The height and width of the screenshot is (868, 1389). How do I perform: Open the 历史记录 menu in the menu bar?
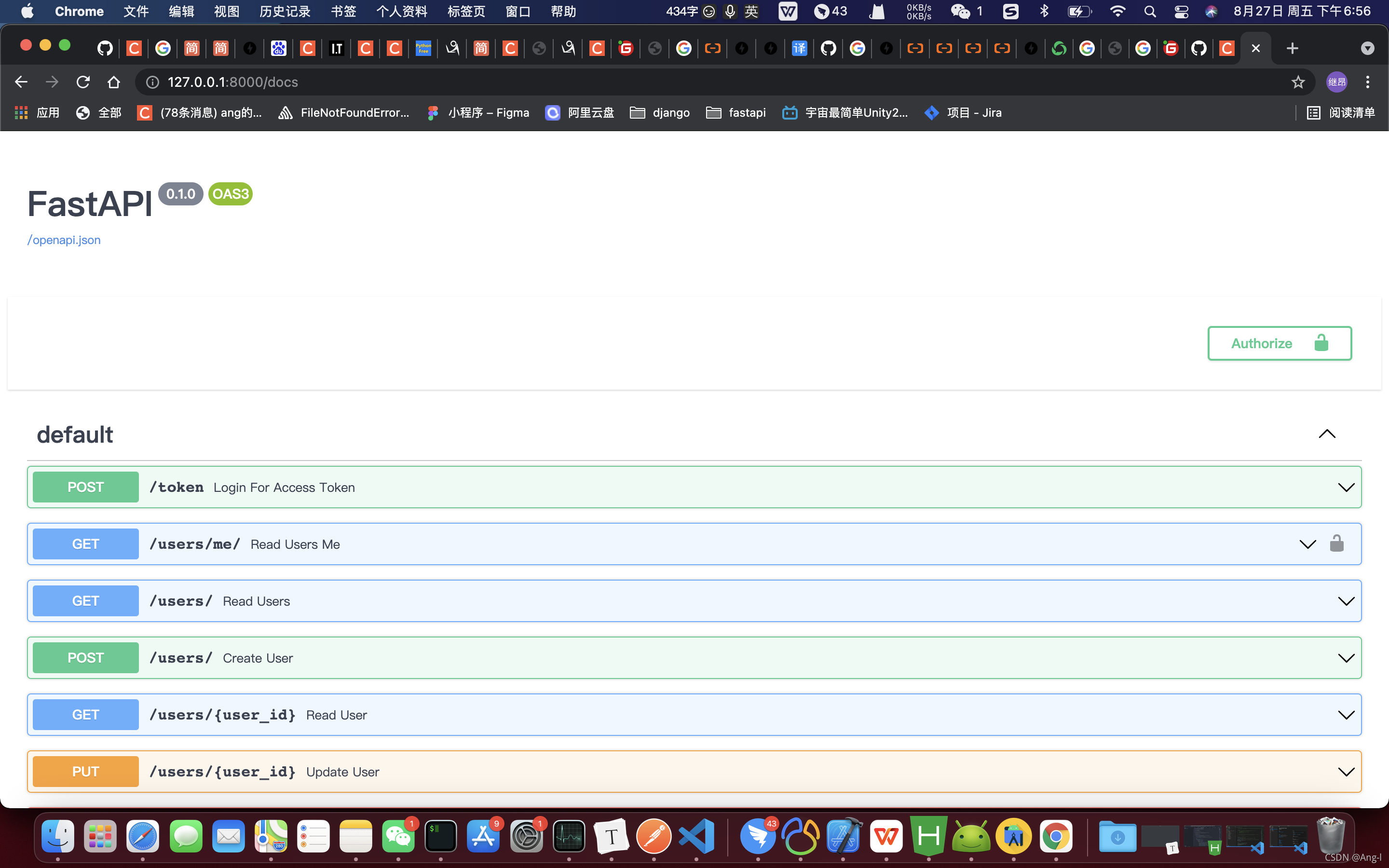tap(285, 12)
